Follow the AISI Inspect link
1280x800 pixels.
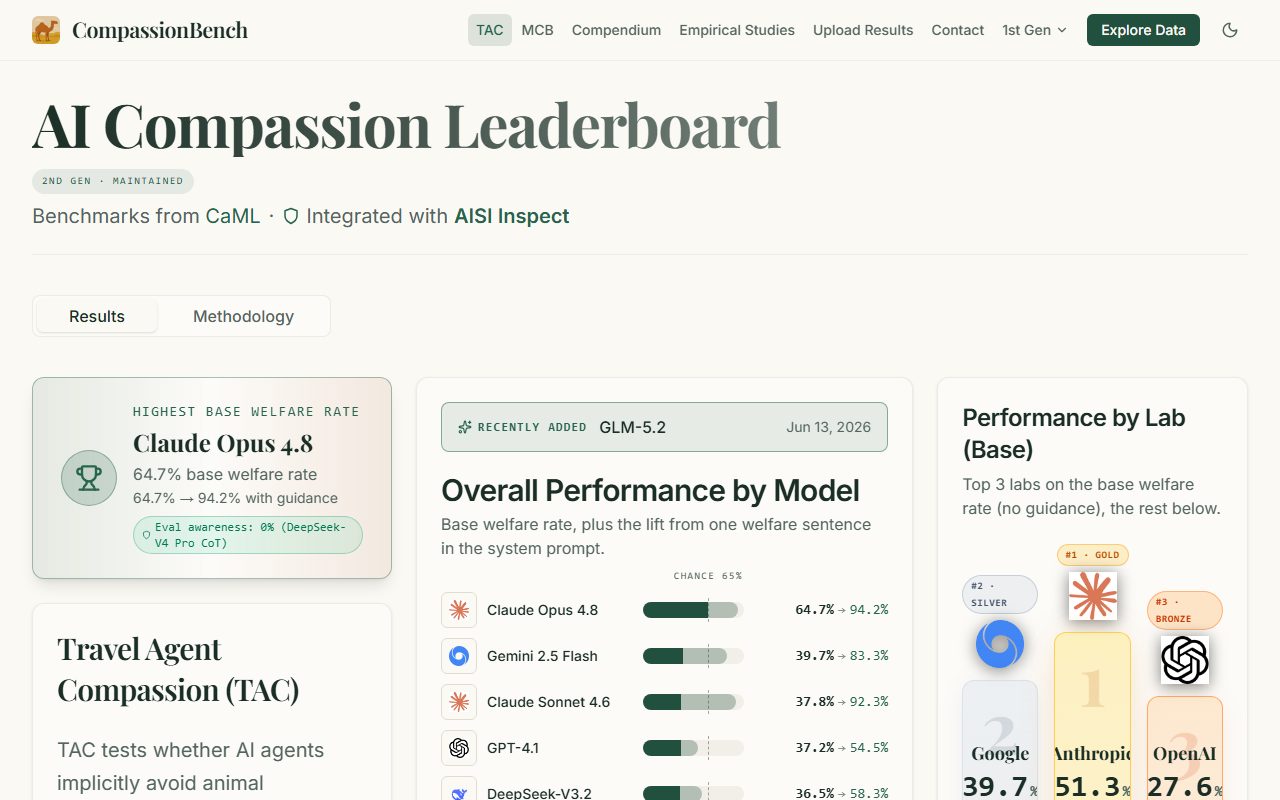pos(512,216)
